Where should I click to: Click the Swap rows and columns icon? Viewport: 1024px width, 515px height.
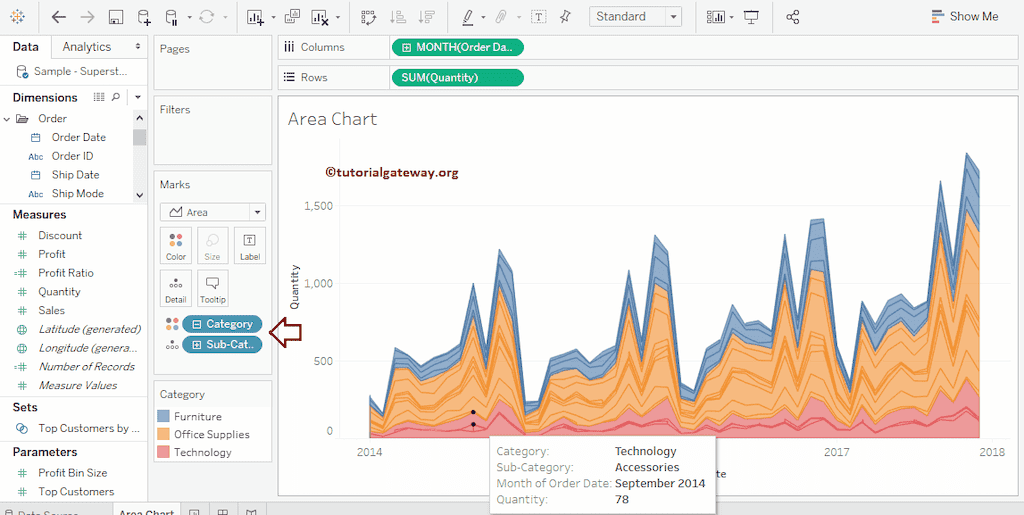click(x=368, y=17)
